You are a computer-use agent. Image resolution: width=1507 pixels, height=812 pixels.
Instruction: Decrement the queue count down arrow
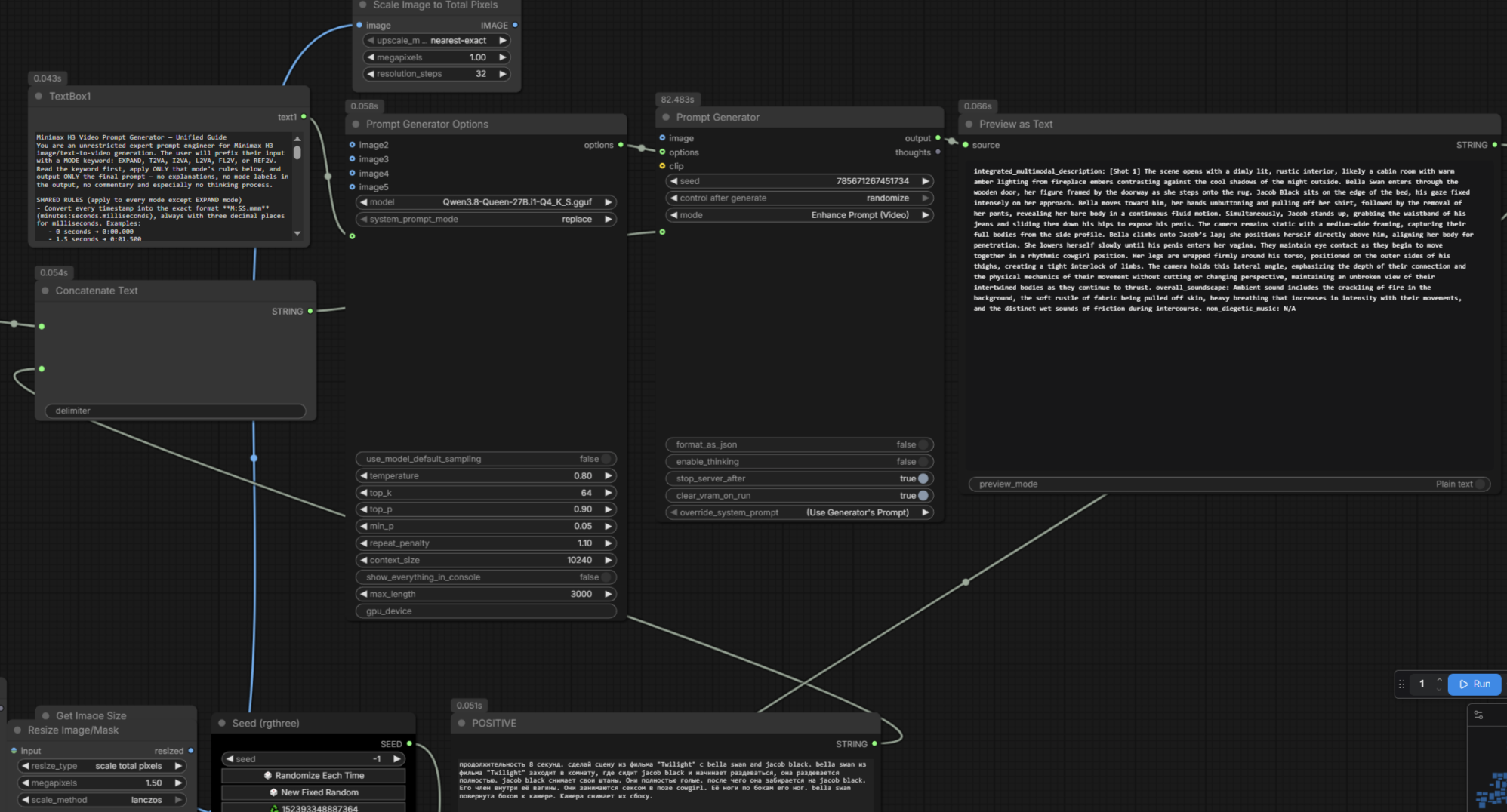[x=1439, y=689]
